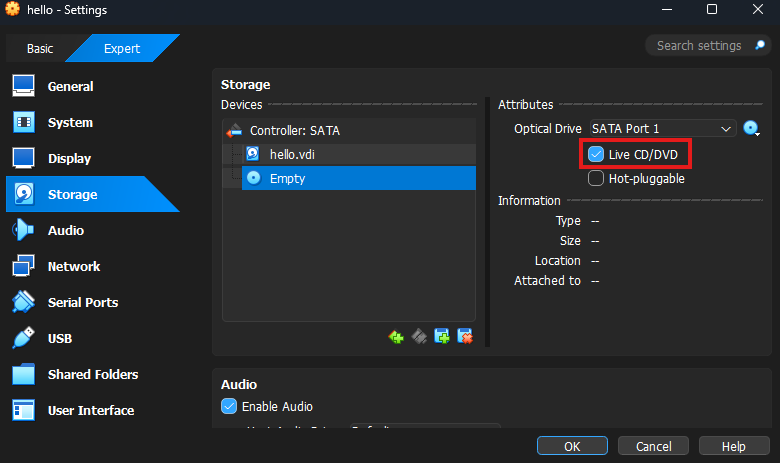Image resolution: width=780 pixels, height=463 pixels.
Task: Open the Shared Folders settings category
Action: pos(92,374)
